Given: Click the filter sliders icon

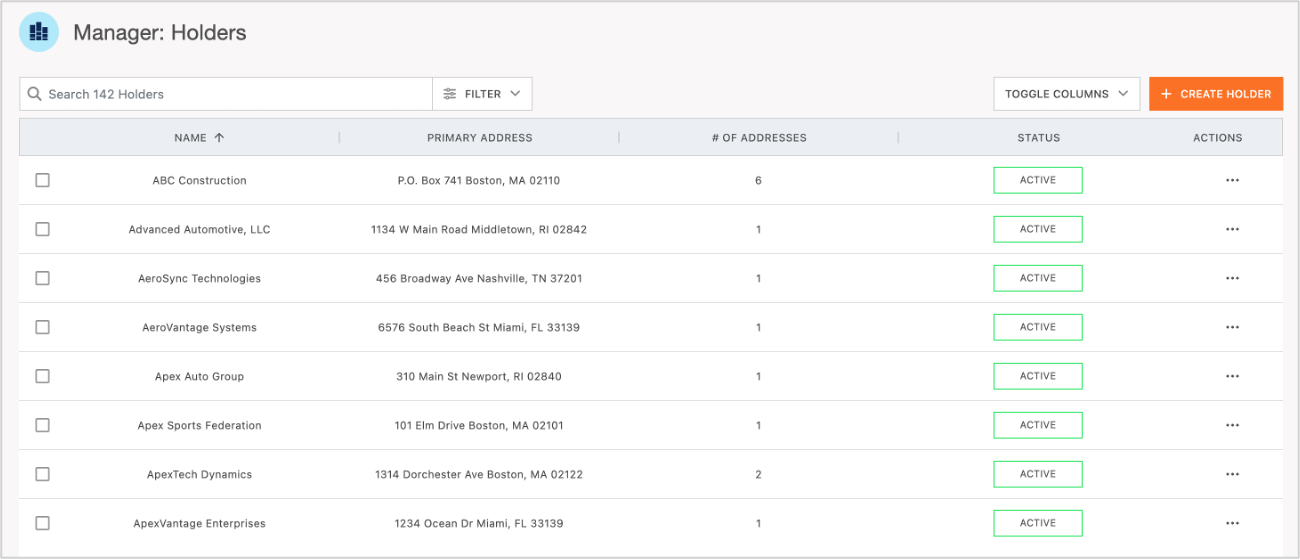Looking at the screenshot, I should (x=449, y=94).
